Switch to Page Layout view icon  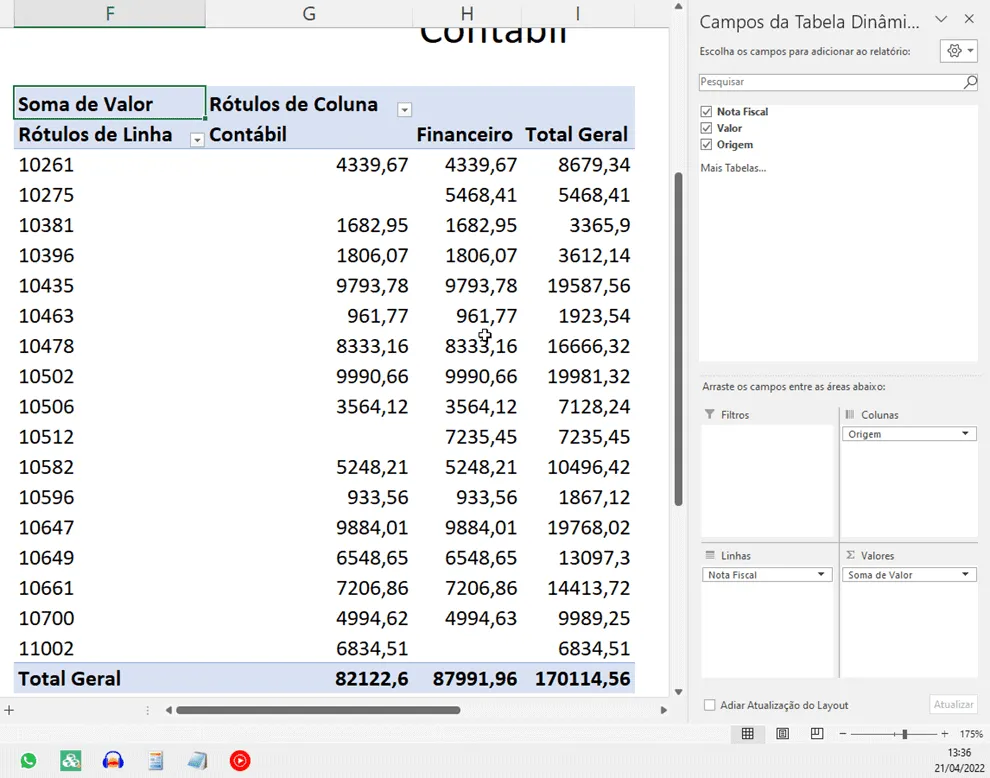click(x=782, y=733)
